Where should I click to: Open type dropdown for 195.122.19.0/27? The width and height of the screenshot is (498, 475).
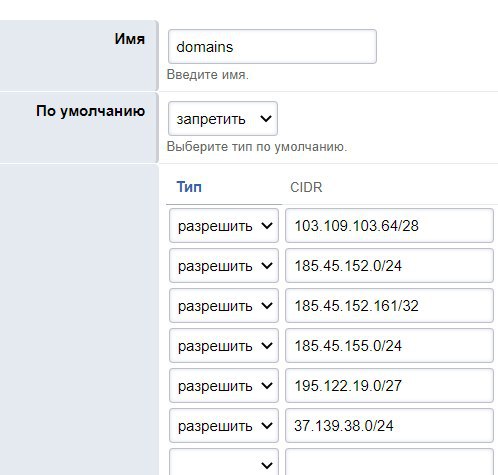click(224, 386)
